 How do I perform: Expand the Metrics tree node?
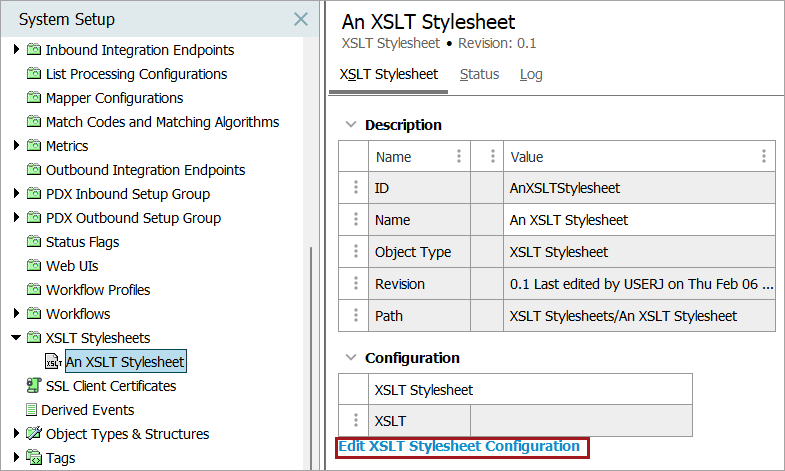16,146
